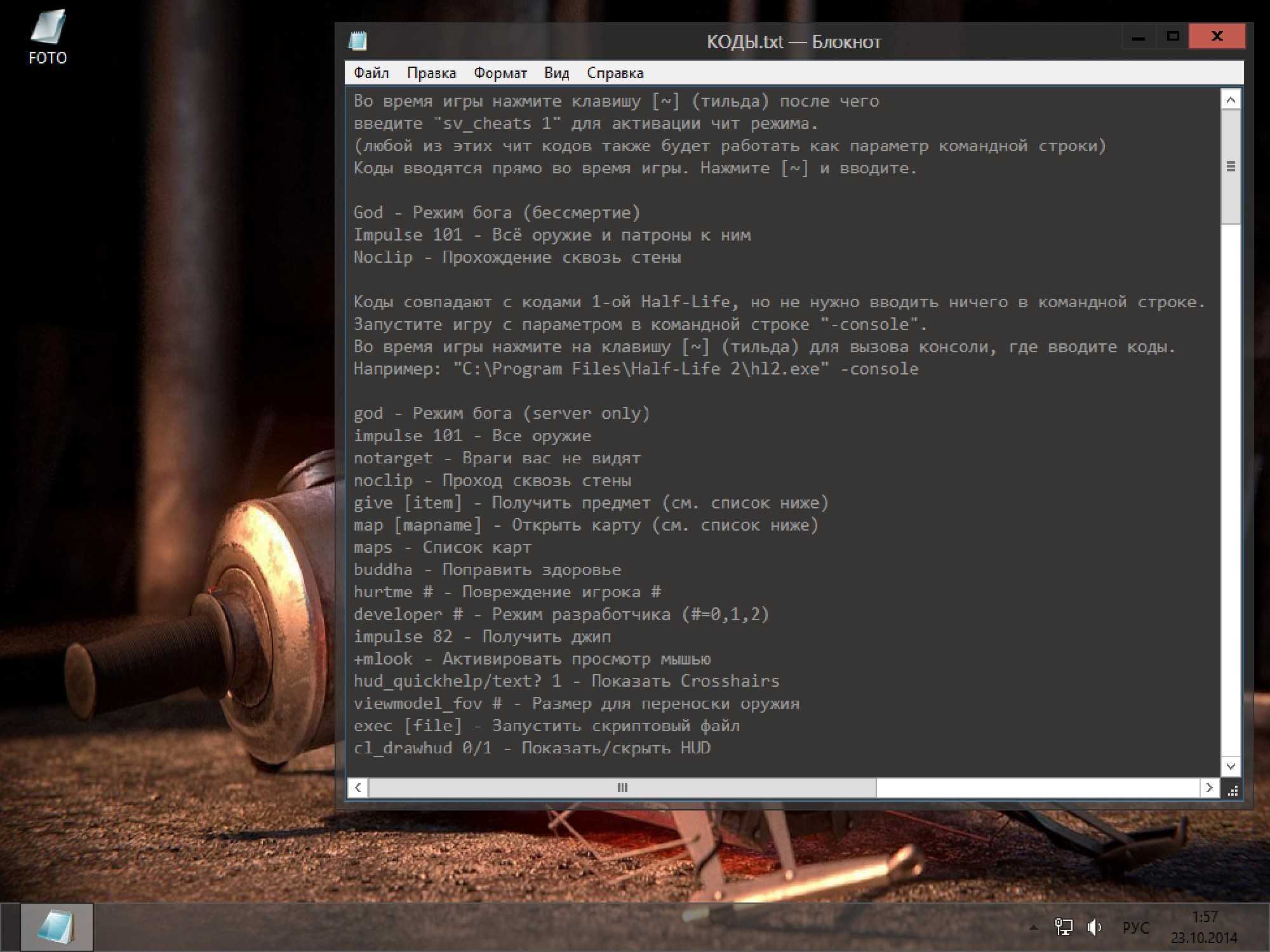
Task: Click the line "give [item] - Получить предмет"
Action: [591, 503]
